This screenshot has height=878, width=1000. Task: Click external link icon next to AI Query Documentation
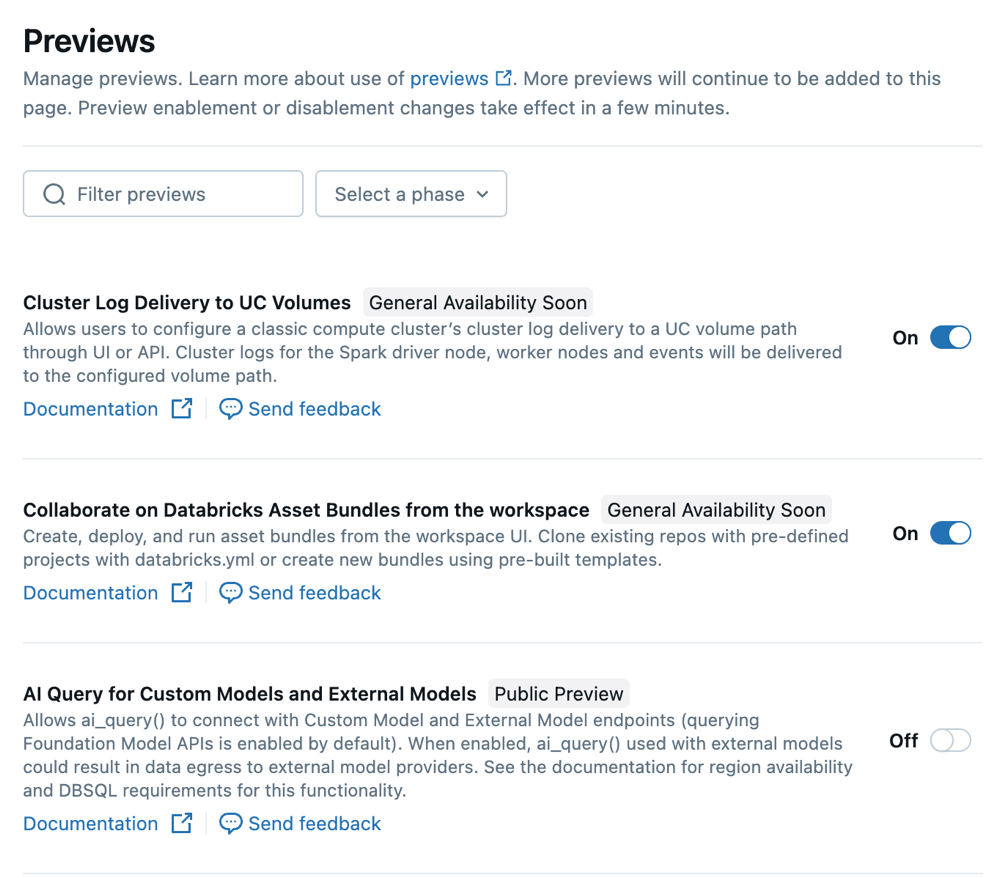[182, 823]
